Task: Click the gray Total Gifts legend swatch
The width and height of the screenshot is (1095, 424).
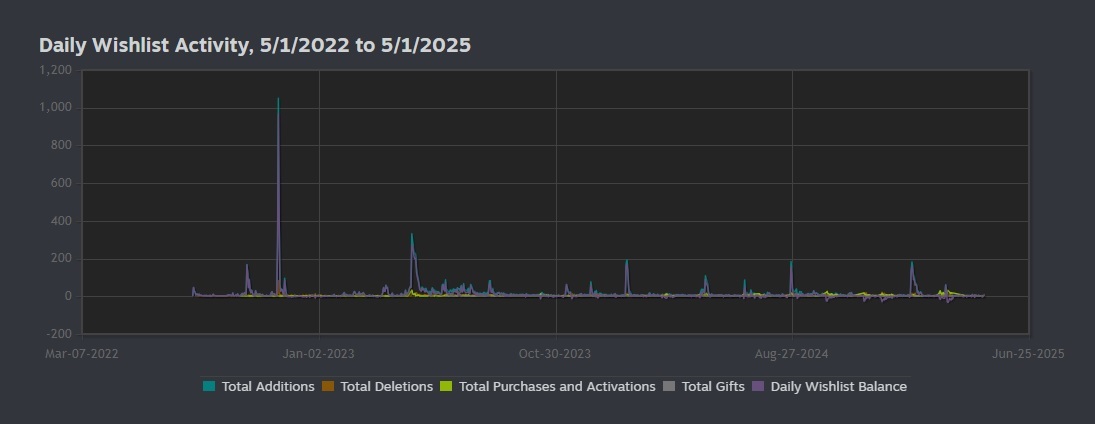Action: point(669,386)
